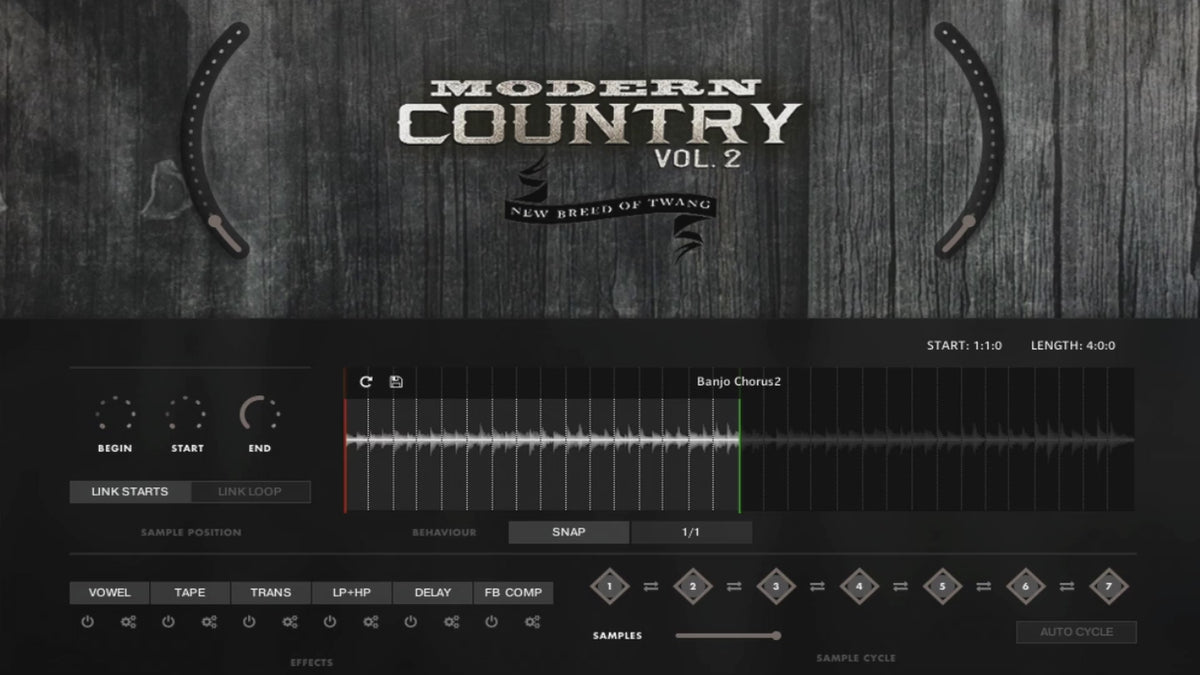Viewport: 1200px width, 675px height.
Task: Click the save icon above the waveform
Action: [396, 382]
